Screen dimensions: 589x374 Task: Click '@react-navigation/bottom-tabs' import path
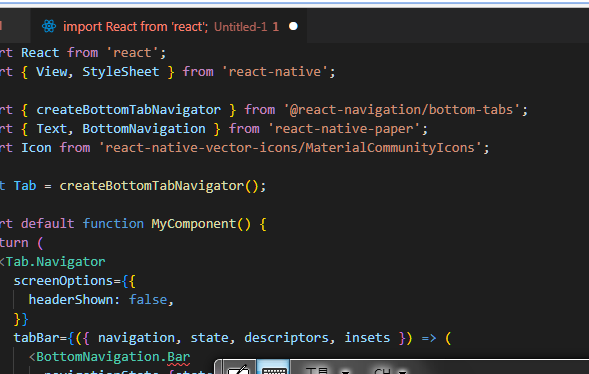[x=402, y=110]
